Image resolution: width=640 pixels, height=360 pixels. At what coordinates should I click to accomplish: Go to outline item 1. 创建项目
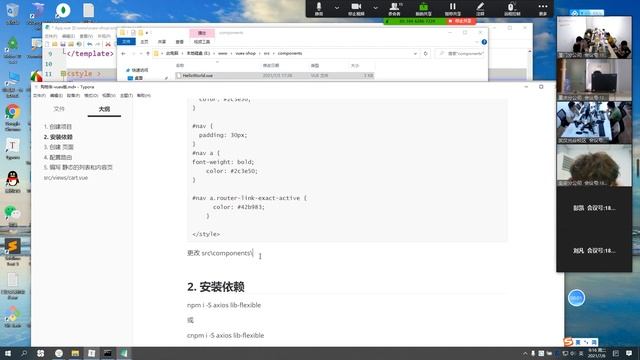(58, 127)
